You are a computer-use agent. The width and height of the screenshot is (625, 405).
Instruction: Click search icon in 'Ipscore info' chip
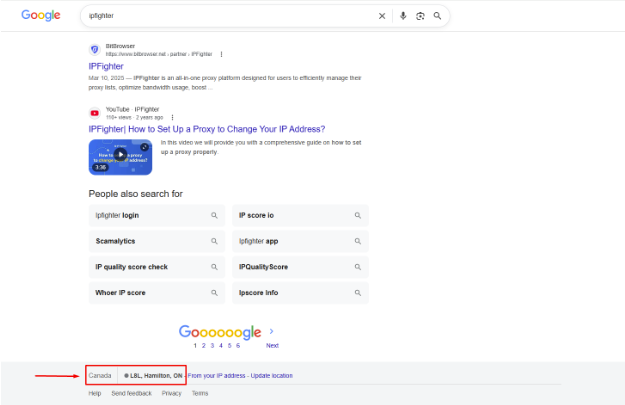358,293
